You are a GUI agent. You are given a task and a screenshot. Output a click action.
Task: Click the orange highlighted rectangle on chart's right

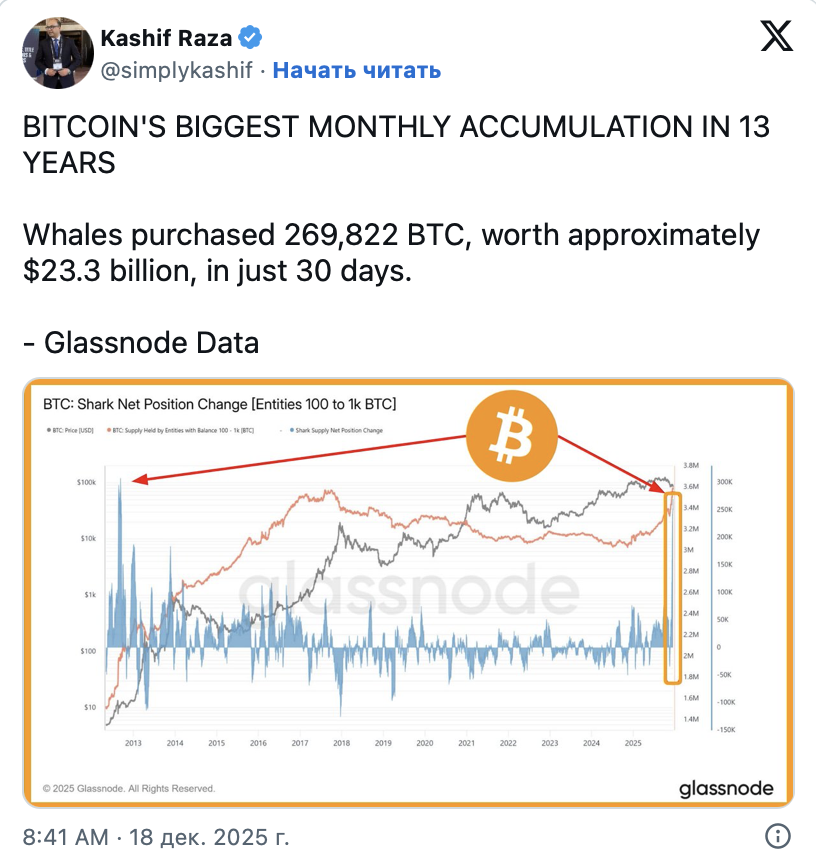pyautogui.click(x=673, y=589)
